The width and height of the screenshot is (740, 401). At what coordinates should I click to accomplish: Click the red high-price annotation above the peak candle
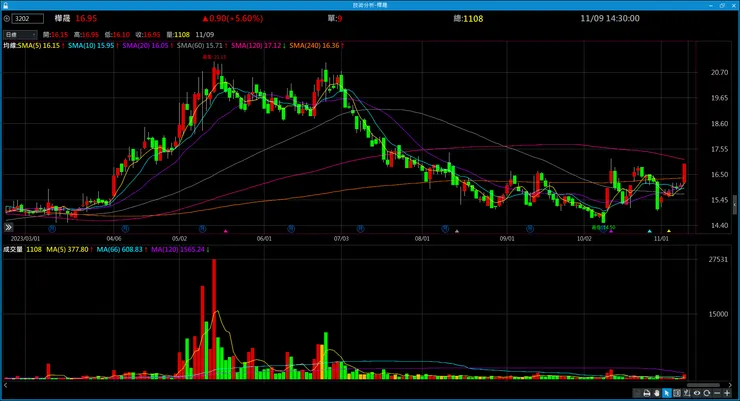click(x=214, y=57)
